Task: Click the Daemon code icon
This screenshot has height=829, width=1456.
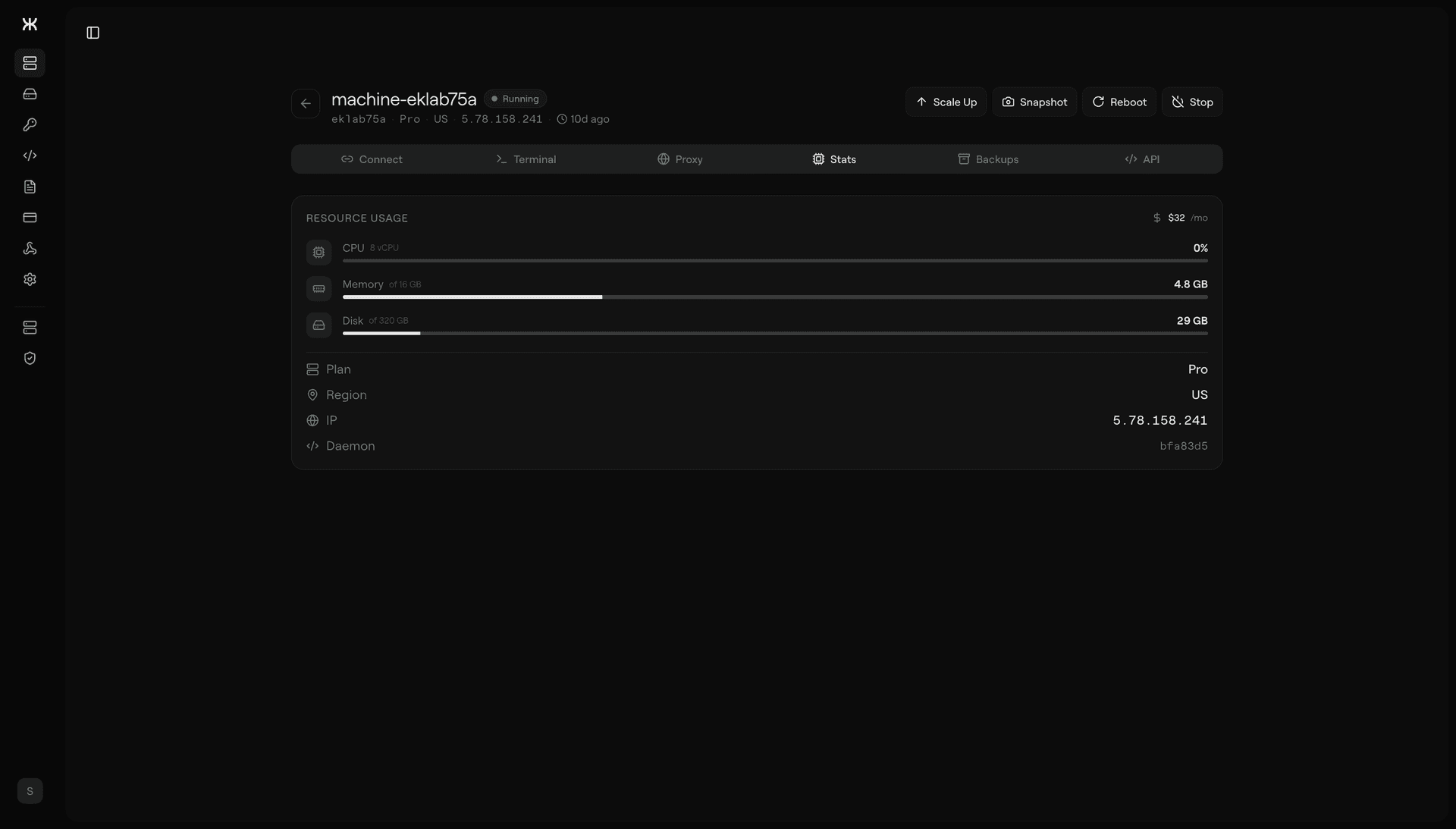Action: [x=312, y=446]
